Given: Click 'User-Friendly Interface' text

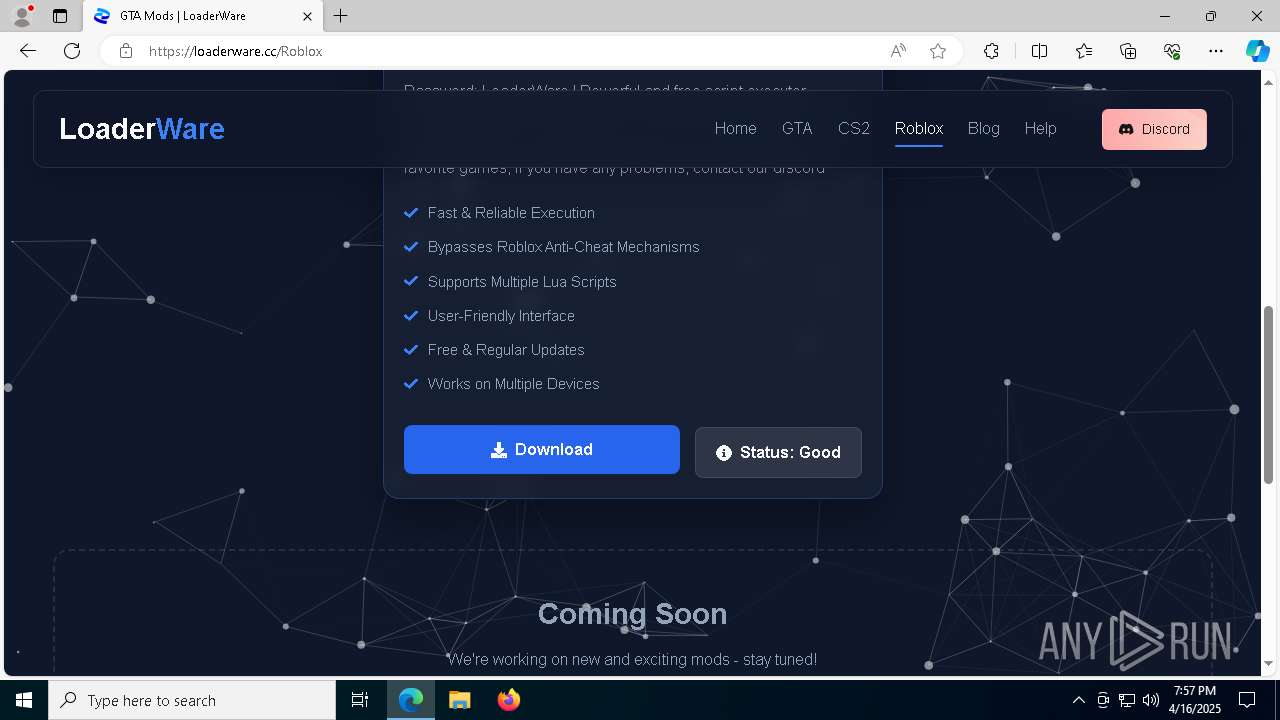Looking at the screenshot, I should point(501,316).
